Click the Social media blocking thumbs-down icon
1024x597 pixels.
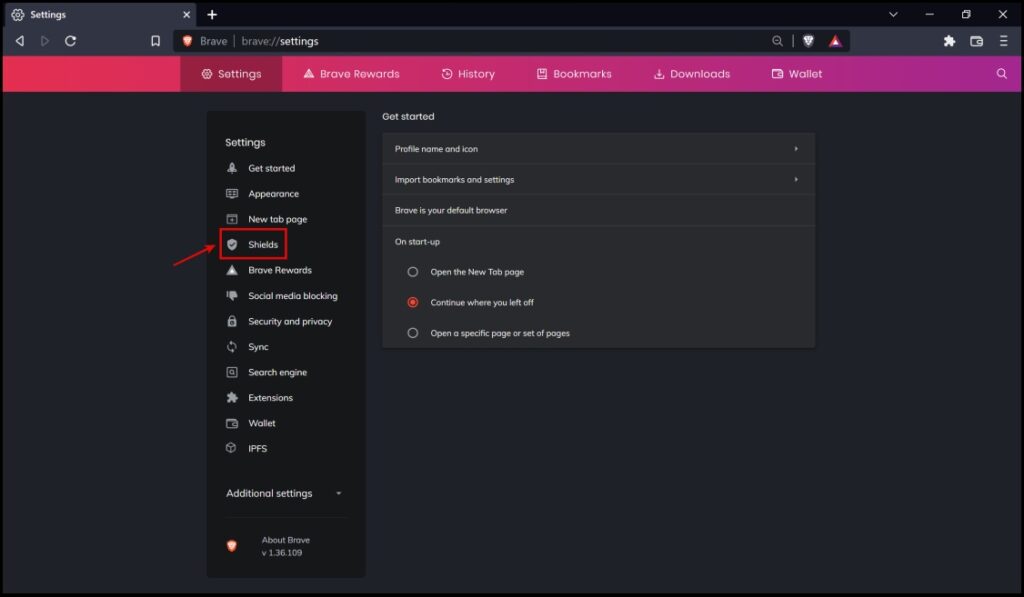[232, 295]
